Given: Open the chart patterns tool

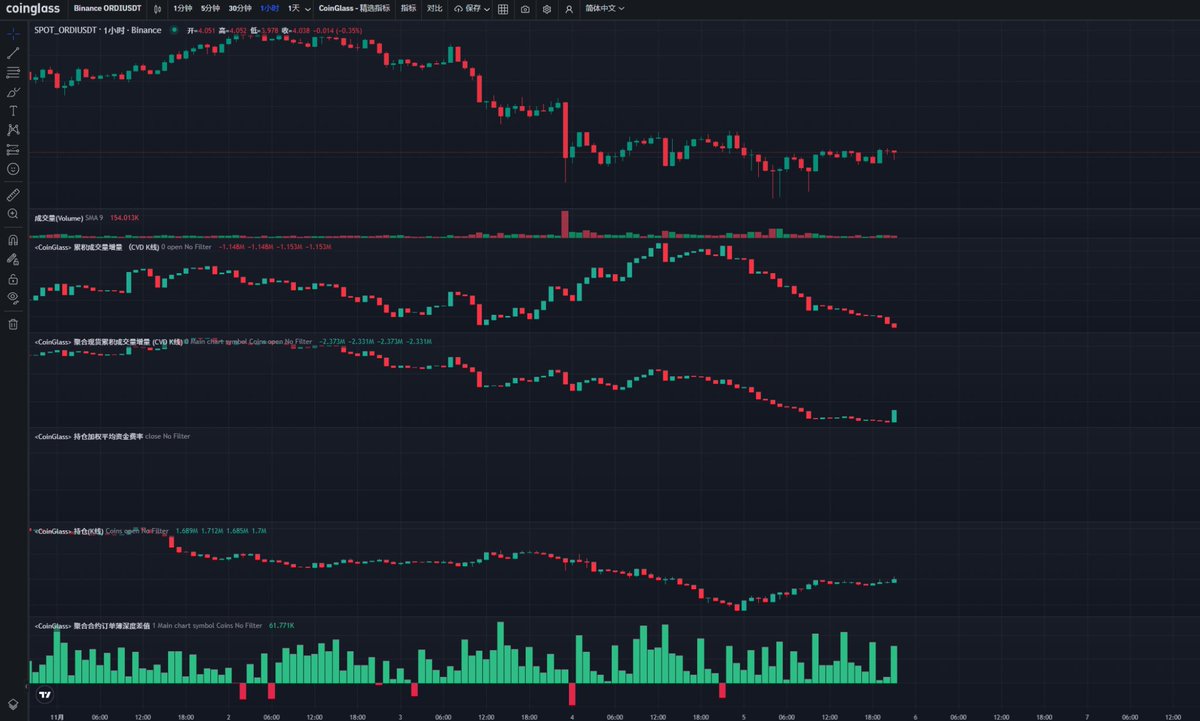Looking at the screenshot, I should pos(13,130).
